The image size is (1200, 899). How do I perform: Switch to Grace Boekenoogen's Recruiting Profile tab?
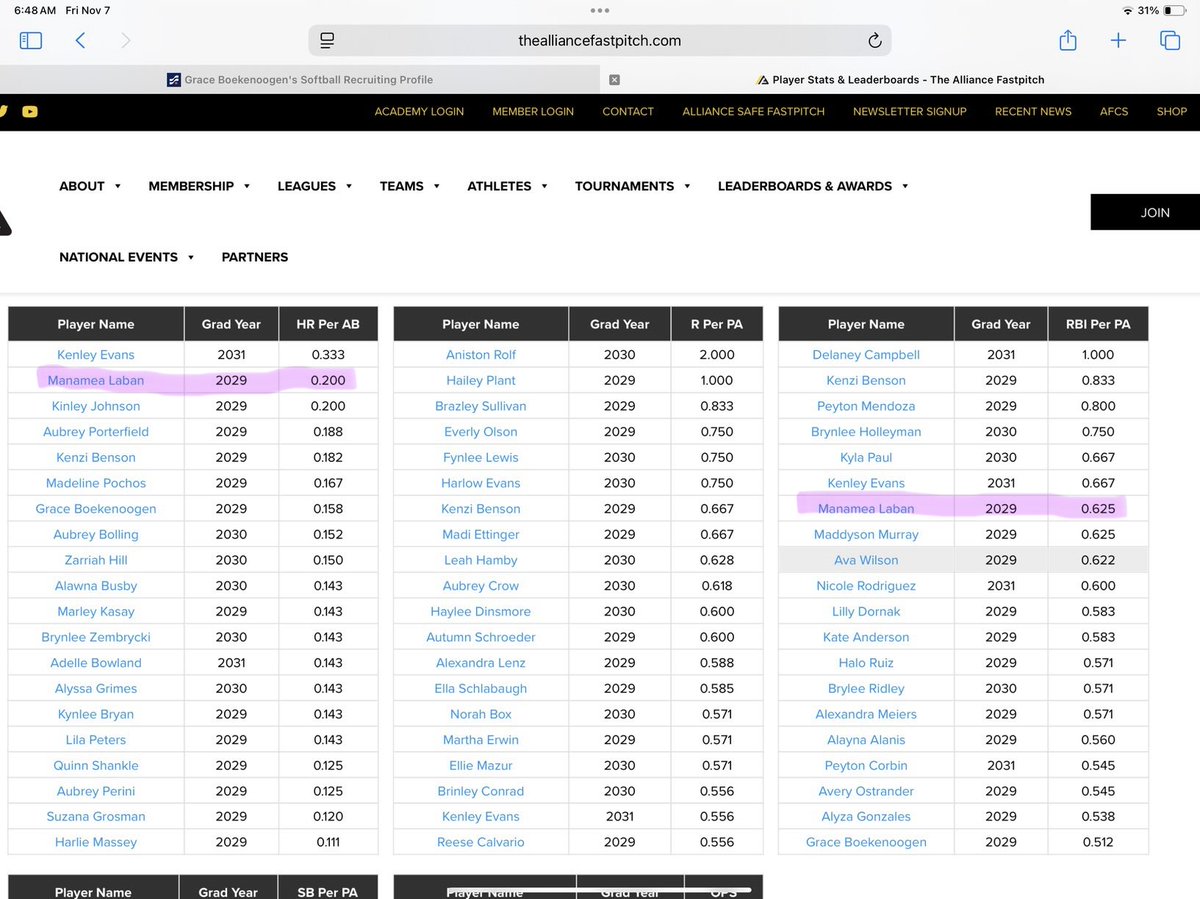(x=300, y=80)
